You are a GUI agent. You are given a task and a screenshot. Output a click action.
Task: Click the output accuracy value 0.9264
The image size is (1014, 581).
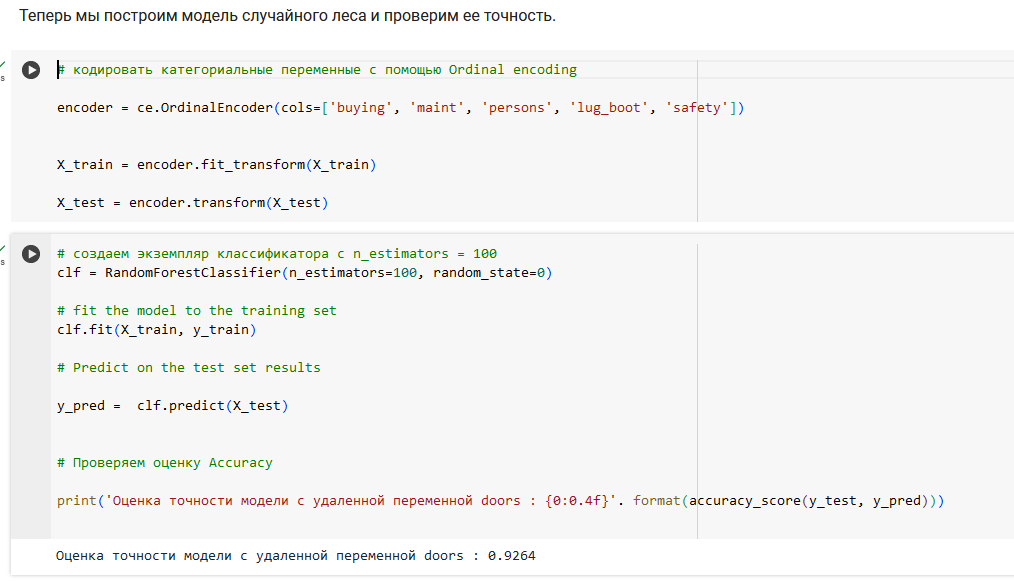click(x=512, y=556)
